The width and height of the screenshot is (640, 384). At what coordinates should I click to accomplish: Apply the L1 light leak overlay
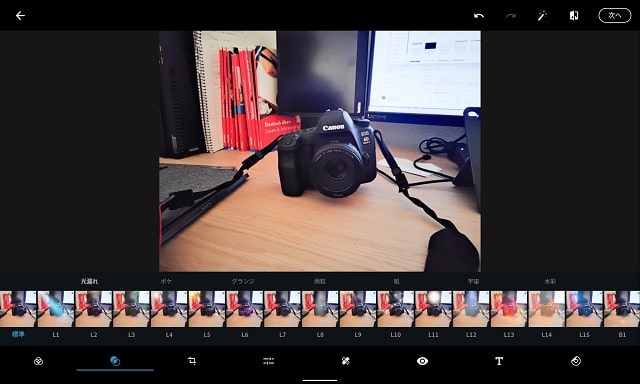pyautogui.click(x=56, y=309)
